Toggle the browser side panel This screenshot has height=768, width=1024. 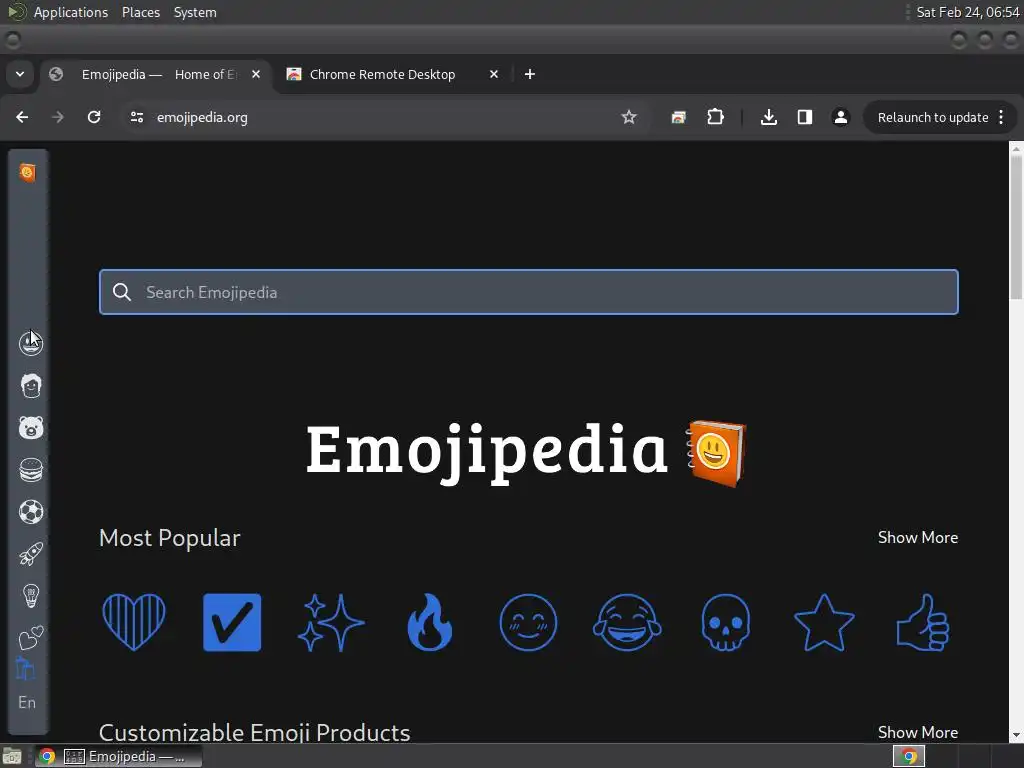pos(805,117)
